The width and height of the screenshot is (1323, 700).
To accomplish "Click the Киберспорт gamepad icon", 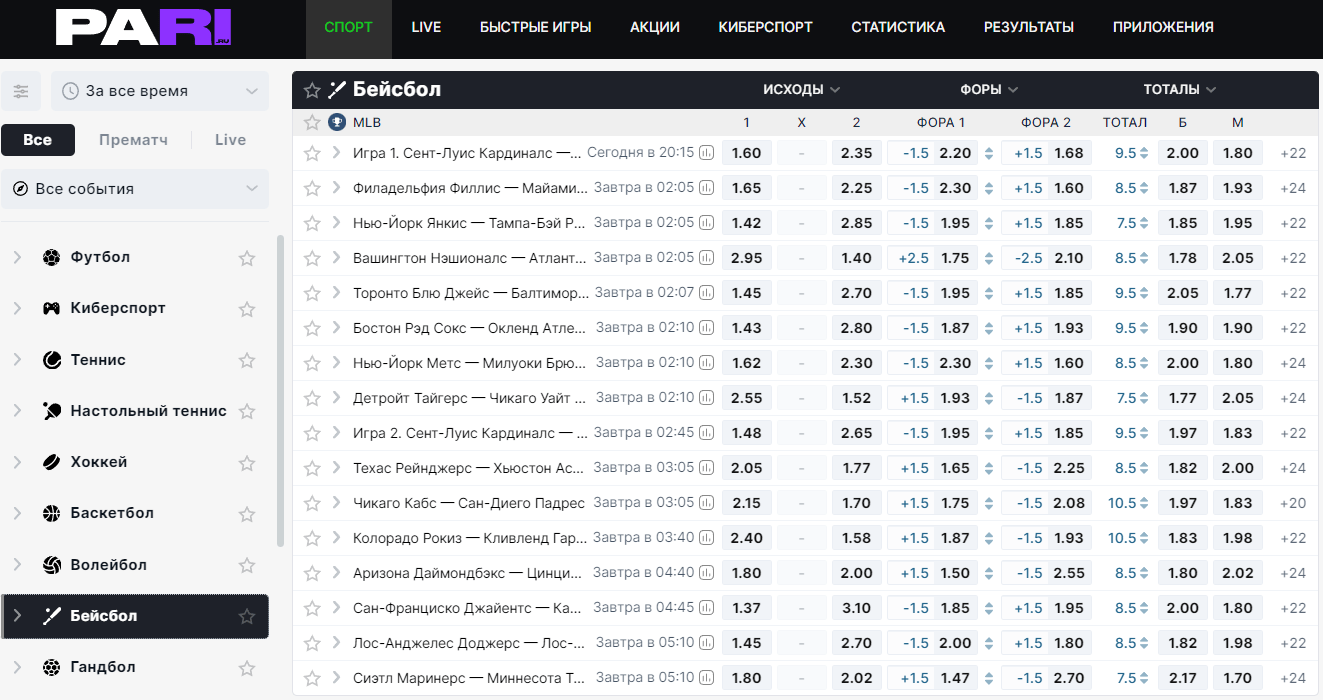I will point(51,308).
